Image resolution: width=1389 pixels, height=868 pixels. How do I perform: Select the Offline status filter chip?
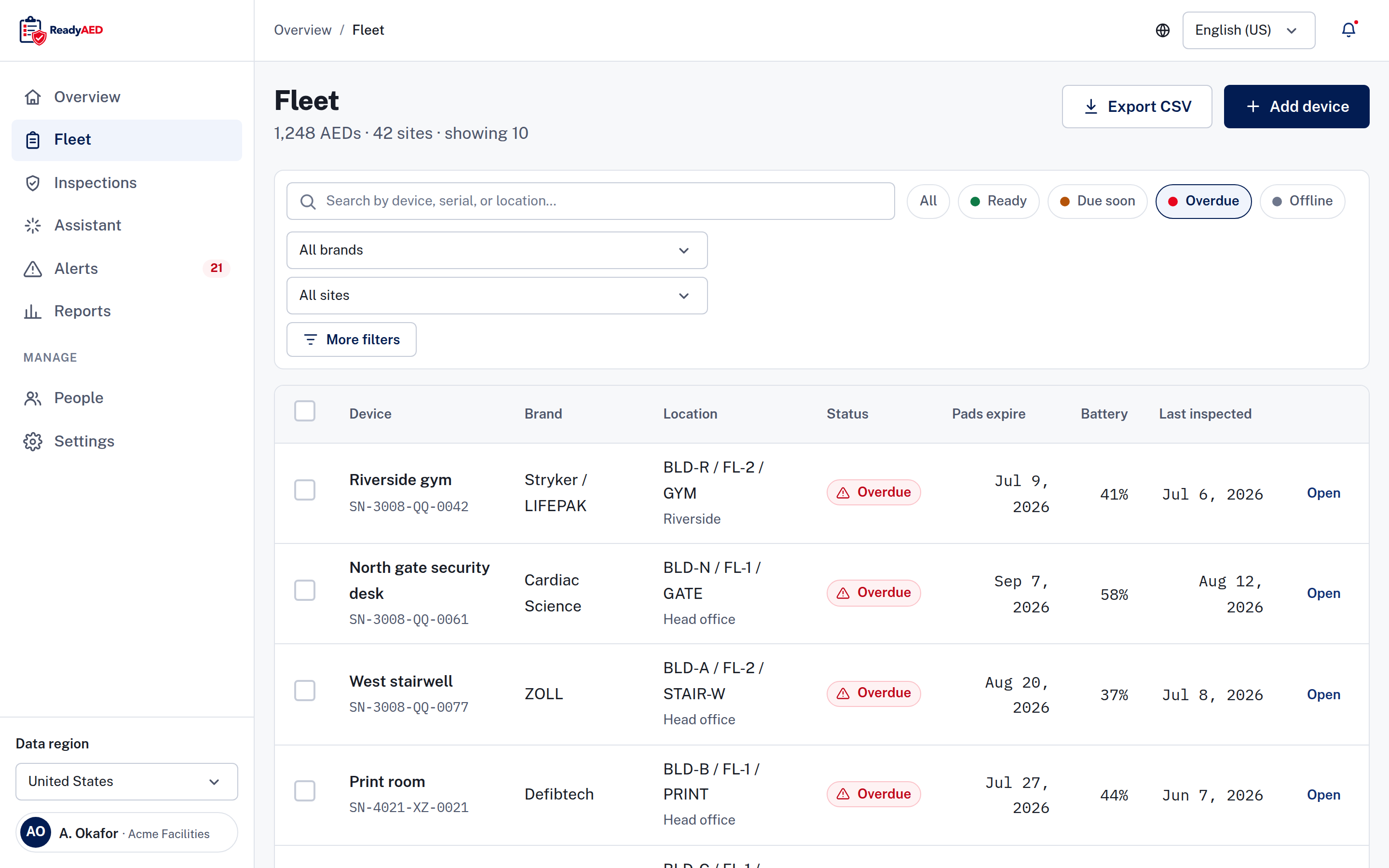pos(1302,201)
